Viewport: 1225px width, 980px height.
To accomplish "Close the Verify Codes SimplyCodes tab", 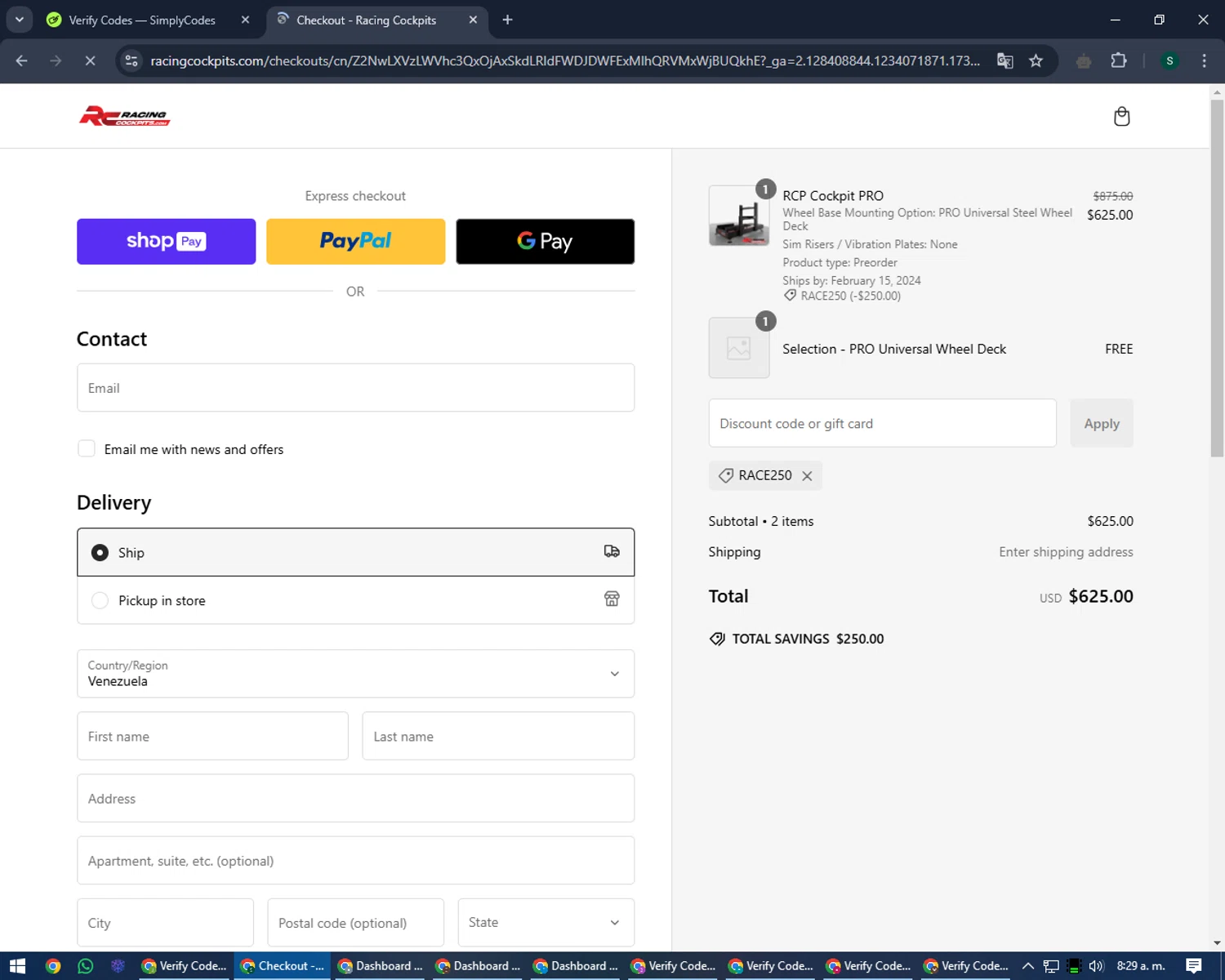I will tap(245, 20).
